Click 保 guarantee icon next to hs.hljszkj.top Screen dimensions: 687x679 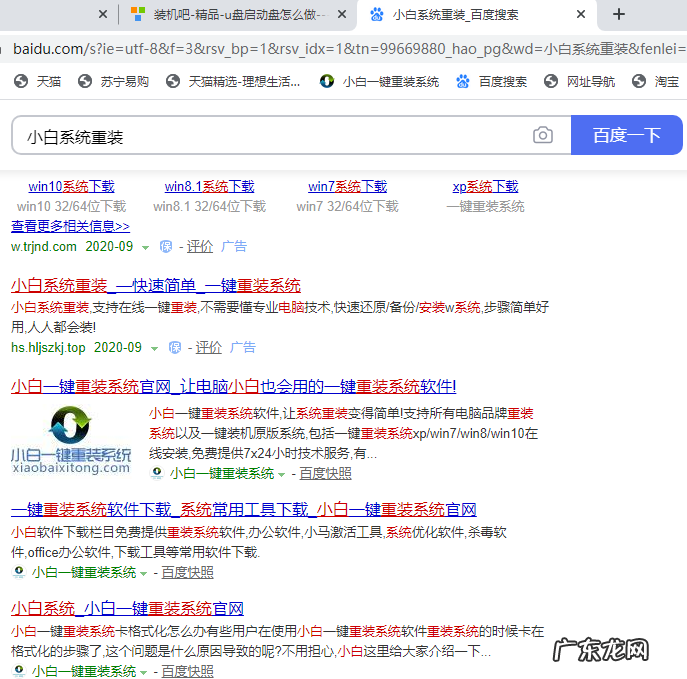(175, 348)
